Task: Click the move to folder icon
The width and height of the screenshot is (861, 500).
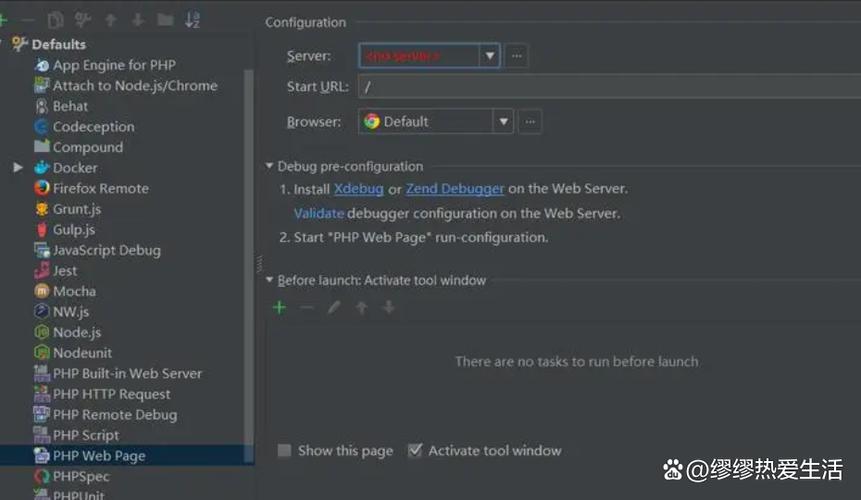Action: [x=164, y=19]
